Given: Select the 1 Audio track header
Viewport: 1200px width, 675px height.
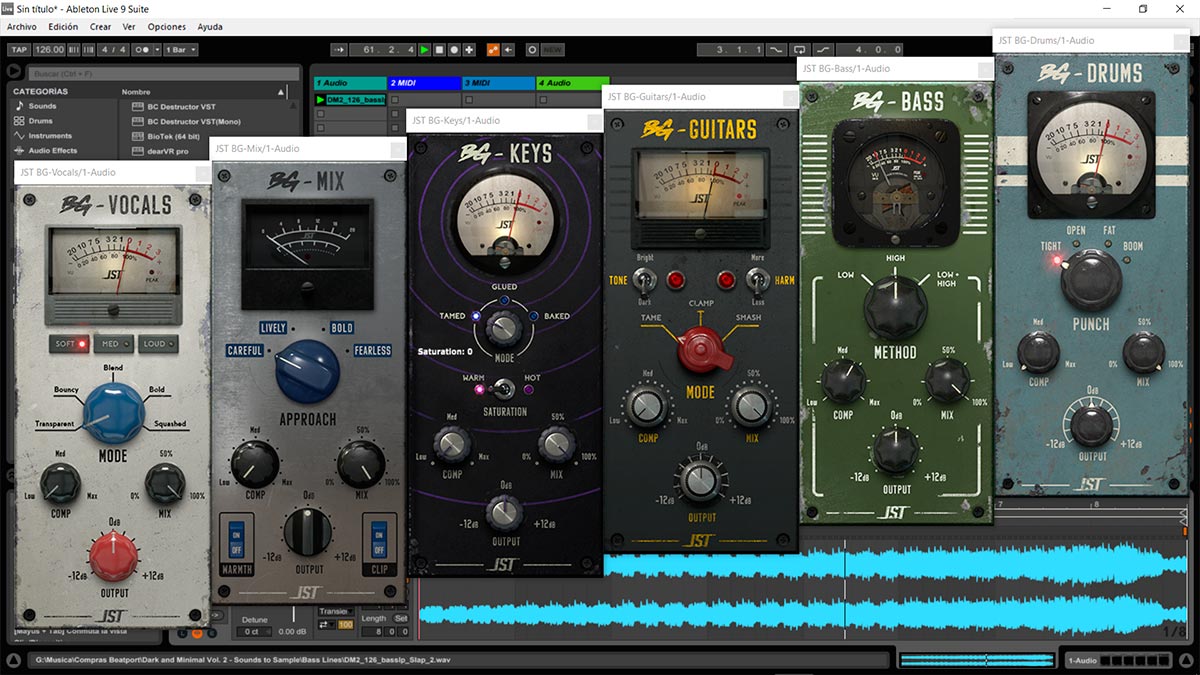Looking at the screenshot, I should click(350, 83).
